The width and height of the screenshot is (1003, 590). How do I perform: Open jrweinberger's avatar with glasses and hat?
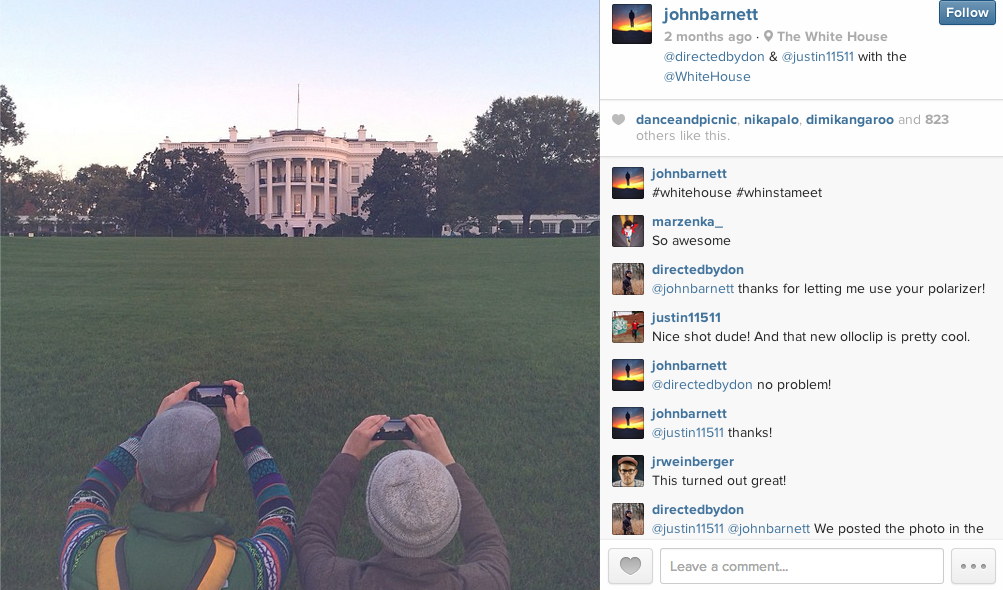click(x=628, y=471)
